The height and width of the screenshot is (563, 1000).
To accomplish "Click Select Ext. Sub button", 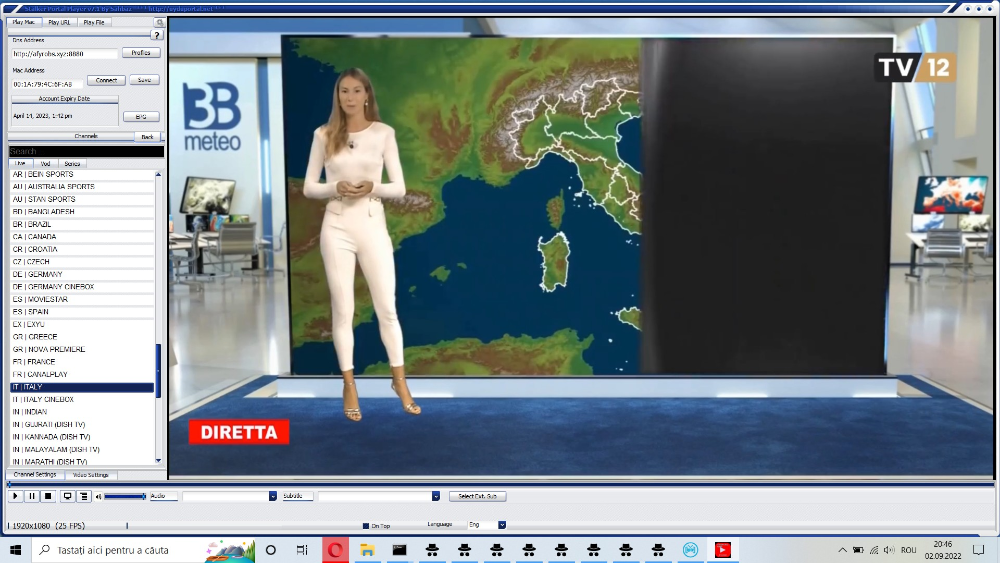I will [x=478, y=496].
